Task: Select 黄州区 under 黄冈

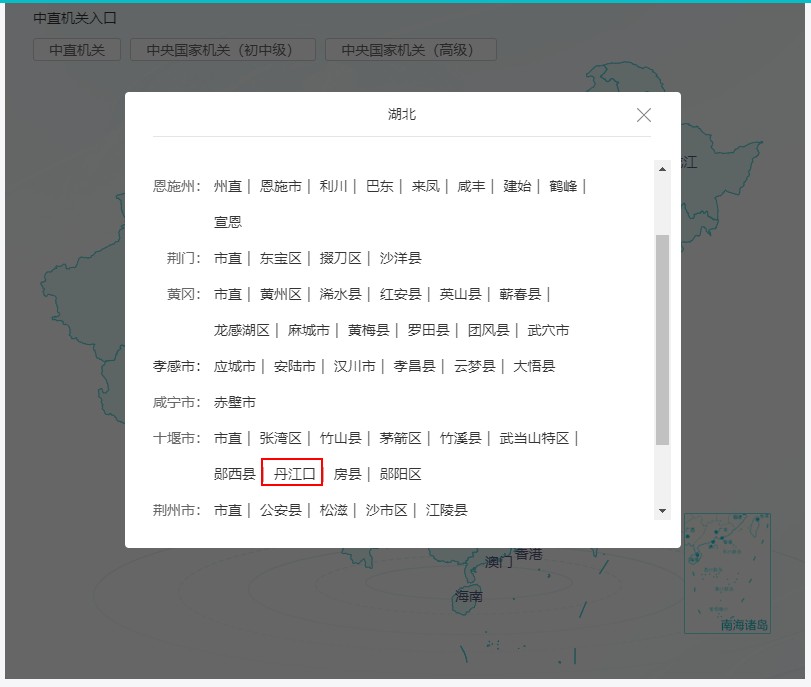Action: [x=280, y=294]
